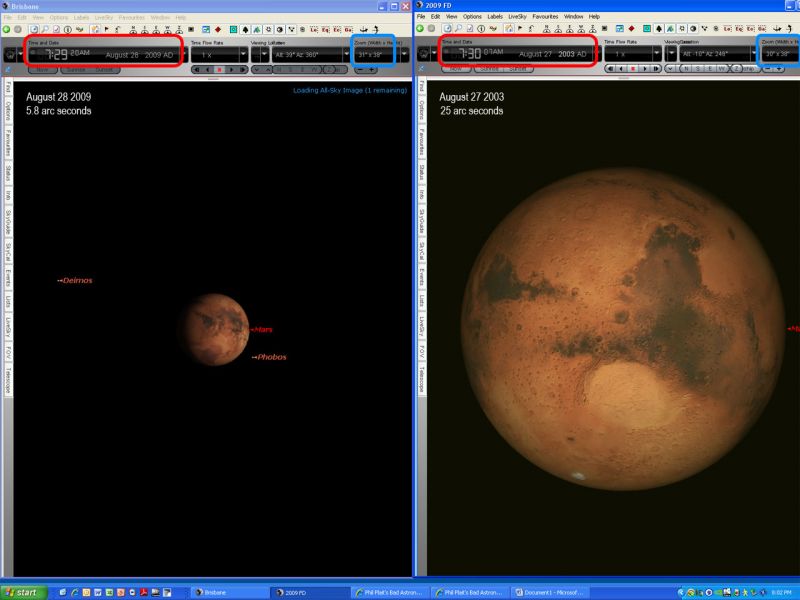
Task: Open the cursor tool dropdown arrow in Brisbane window
Action: tap(21, 54)
